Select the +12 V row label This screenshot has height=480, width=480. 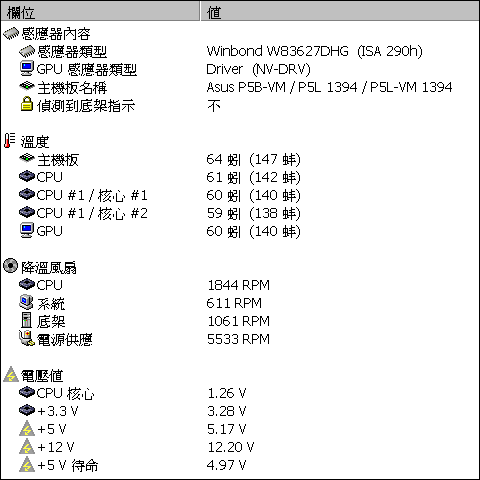pos(56,447)
